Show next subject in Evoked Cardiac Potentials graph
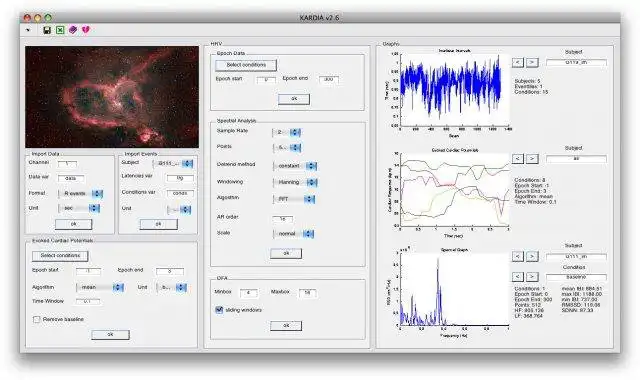This screenshot has height=380, width=640. tap(531, 159)
